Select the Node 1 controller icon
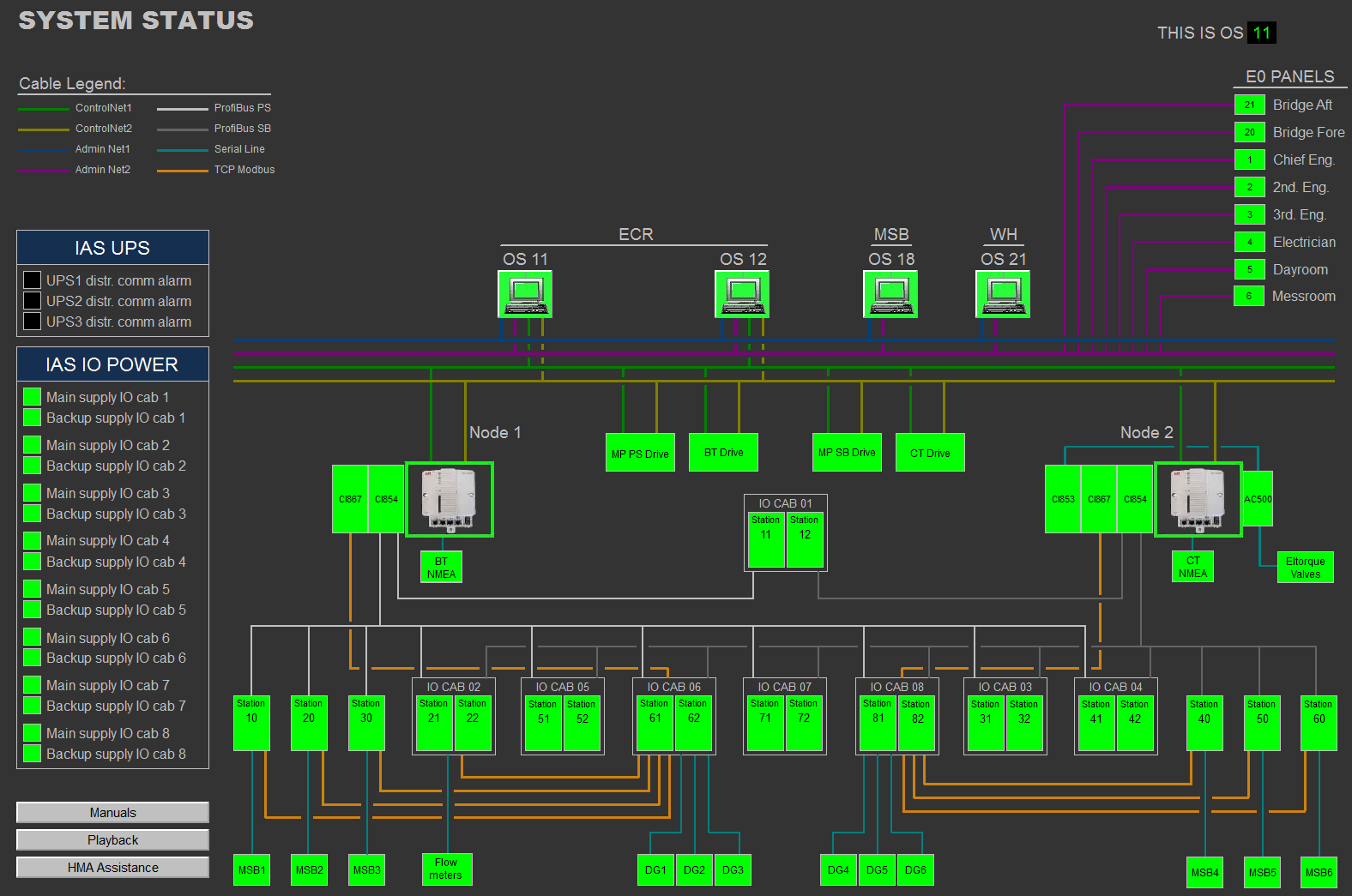Image resolution: width=1352 pixels, height=896 pixels. click(449, 499)
